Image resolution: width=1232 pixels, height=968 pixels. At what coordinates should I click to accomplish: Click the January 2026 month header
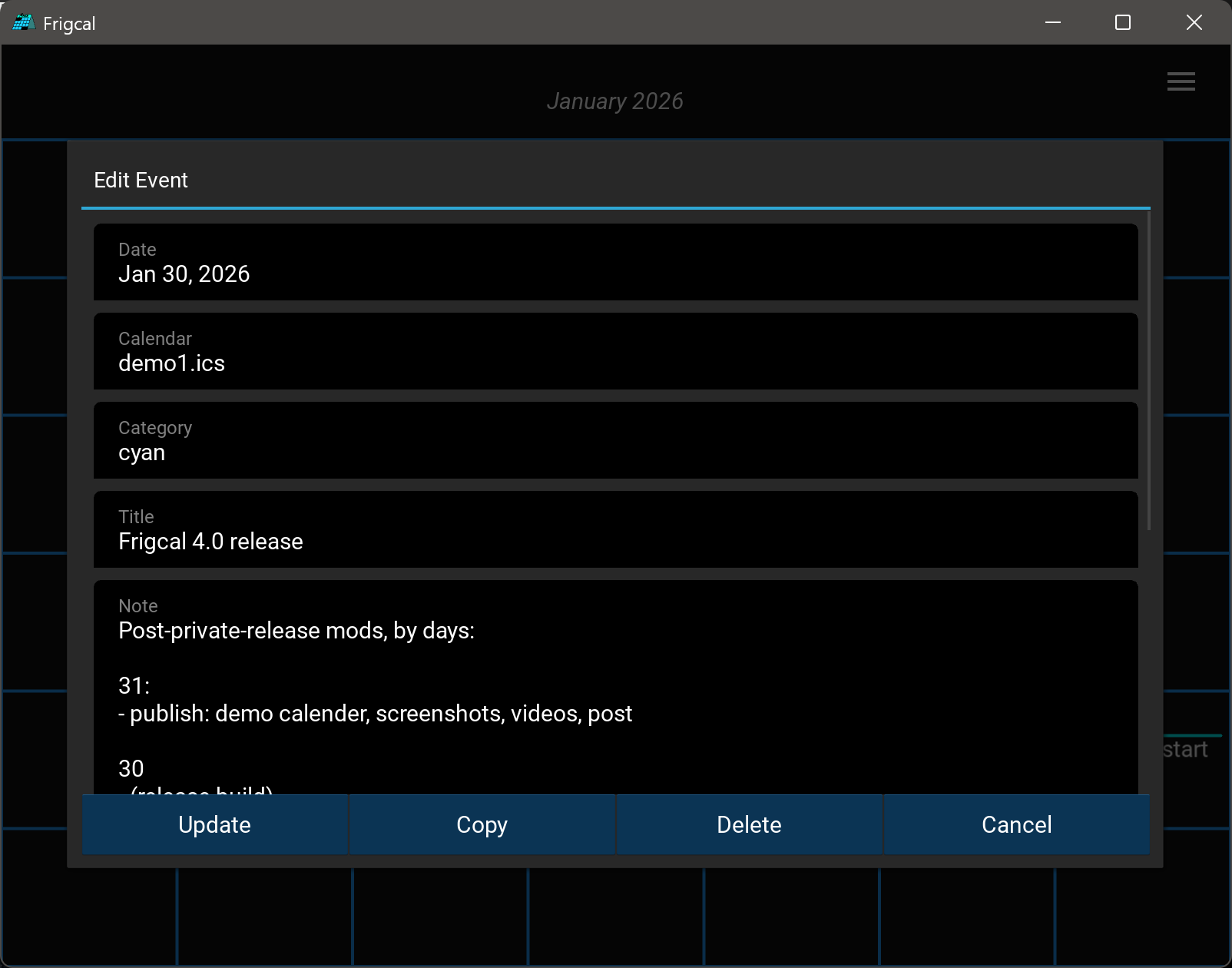point(614,101)
